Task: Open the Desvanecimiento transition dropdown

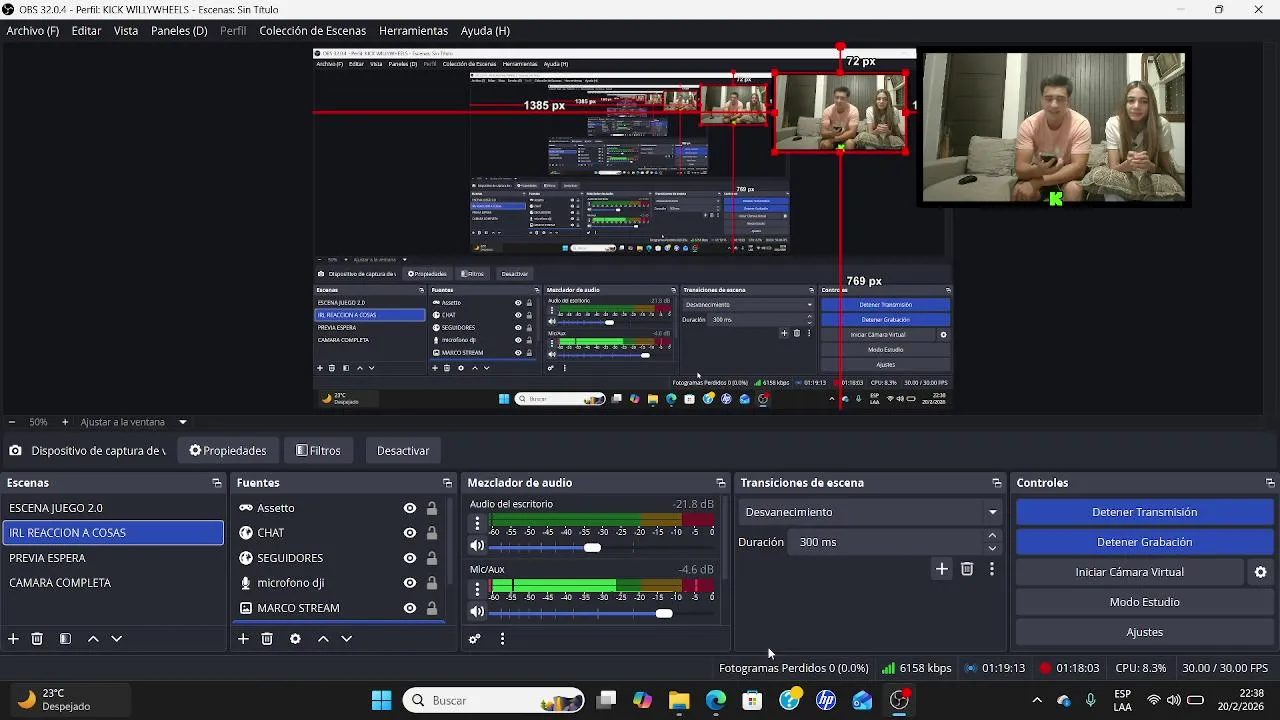Action: (x=870, y=512)
